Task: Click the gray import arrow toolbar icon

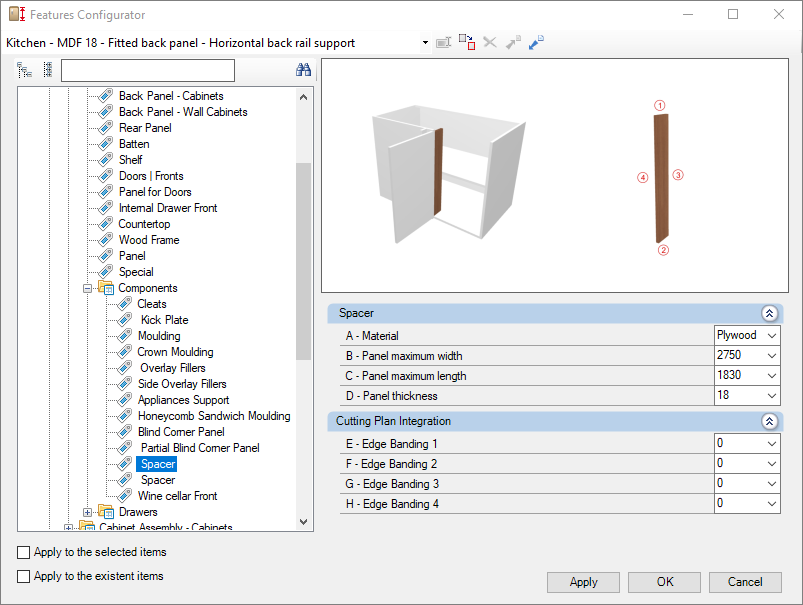Action: [x=513, y=43]
